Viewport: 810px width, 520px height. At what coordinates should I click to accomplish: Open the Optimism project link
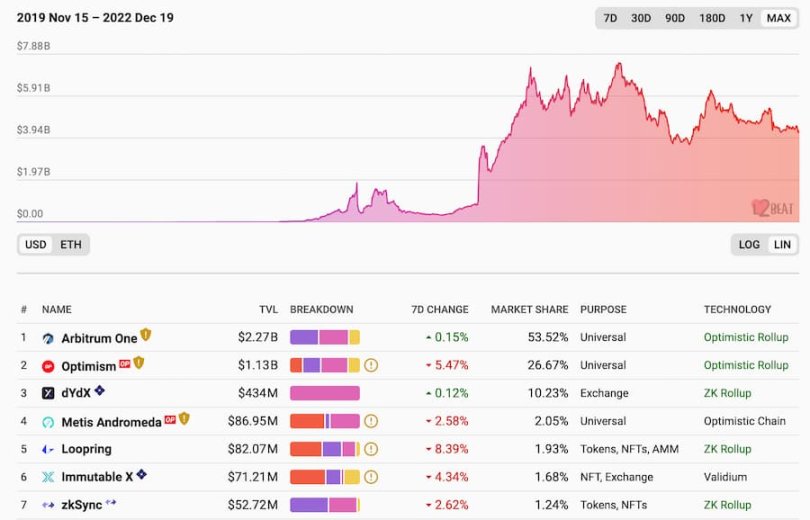89,367
